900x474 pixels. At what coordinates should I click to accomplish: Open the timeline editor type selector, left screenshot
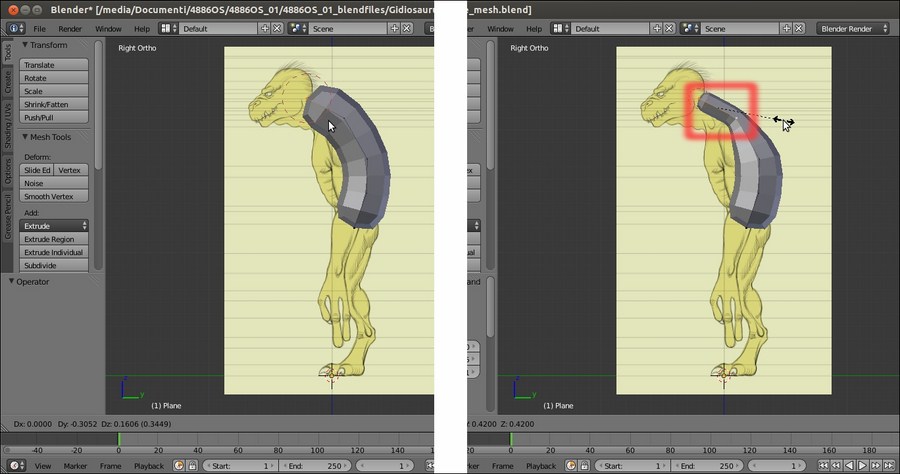pyautogui.click(x=15, y=465)
